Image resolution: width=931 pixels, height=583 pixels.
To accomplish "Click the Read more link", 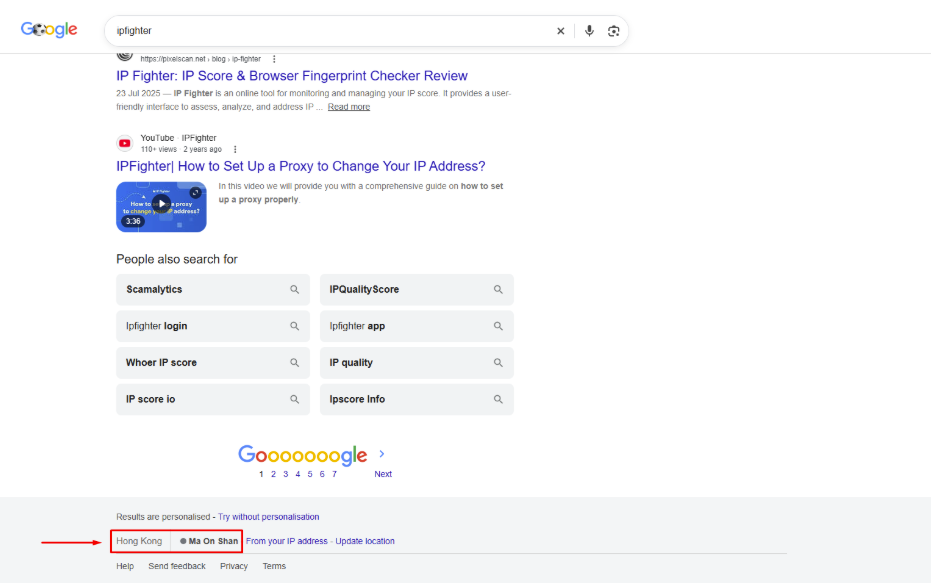I will [x=349, y=107].
